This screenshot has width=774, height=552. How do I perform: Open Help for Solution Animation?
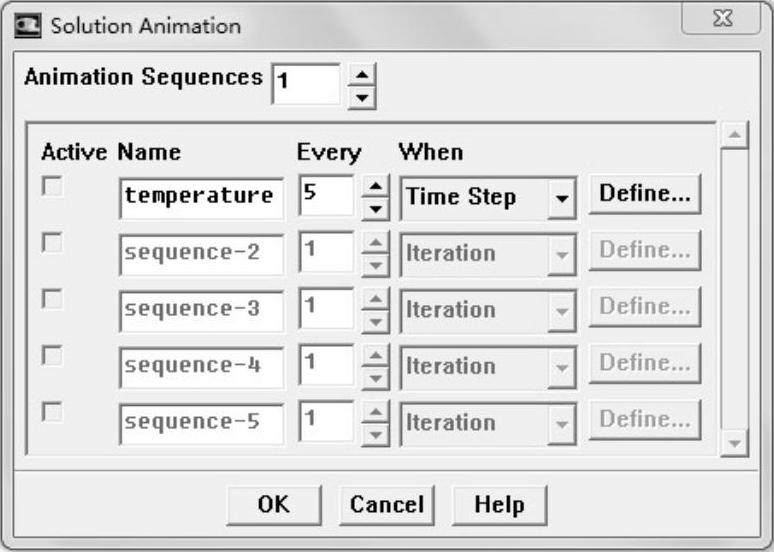[499, 505]
